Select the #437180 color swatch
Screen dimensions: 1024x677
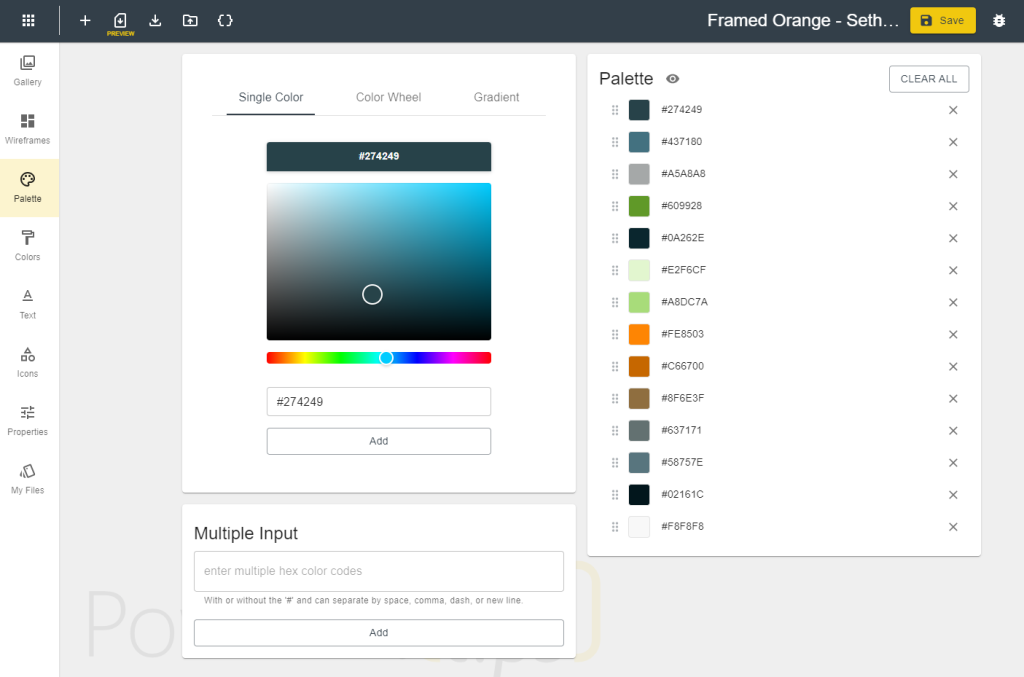[639, 142]
